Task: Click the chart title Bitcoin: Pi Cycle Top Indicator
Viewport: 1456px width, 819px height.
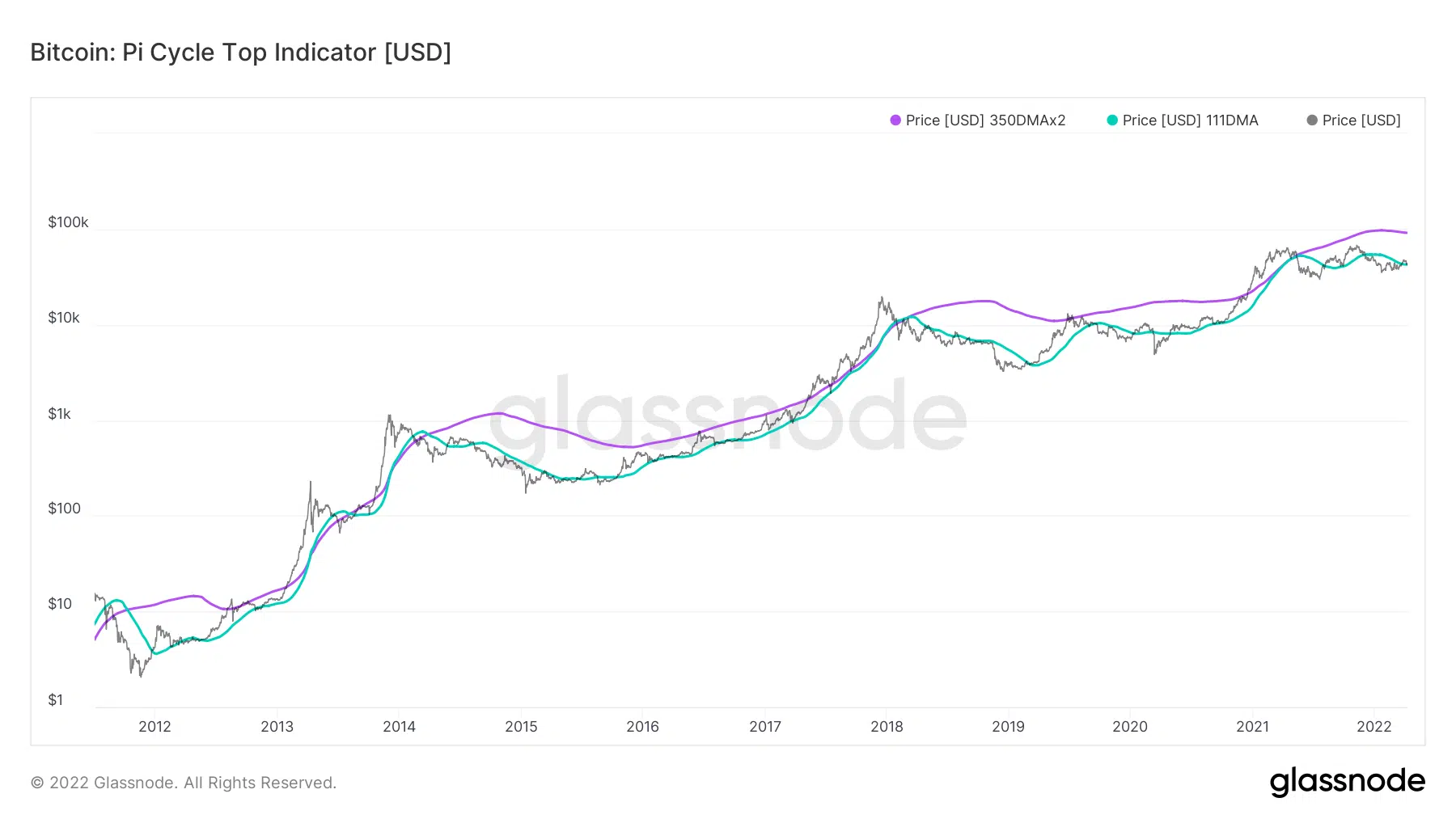Action: coord(240,53)
